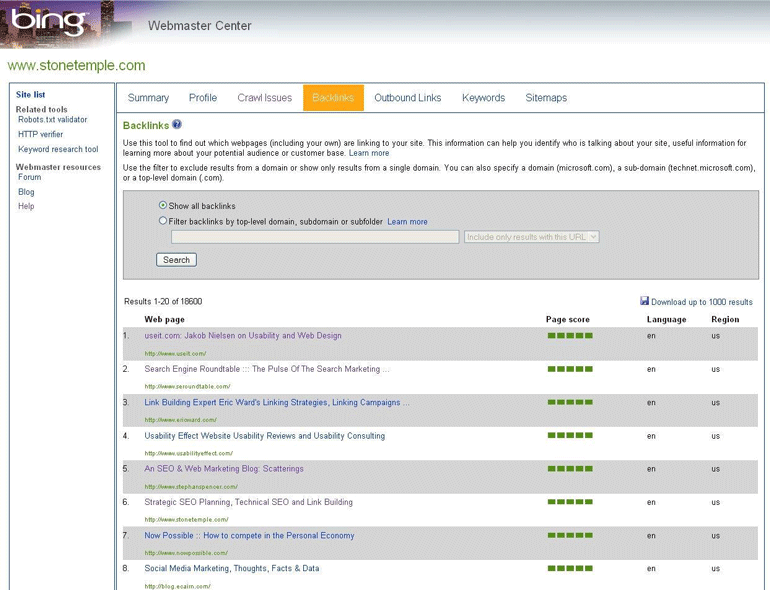Select the Show all backlinks radio button
The image size is (770, 590).
tap(163, 205)
